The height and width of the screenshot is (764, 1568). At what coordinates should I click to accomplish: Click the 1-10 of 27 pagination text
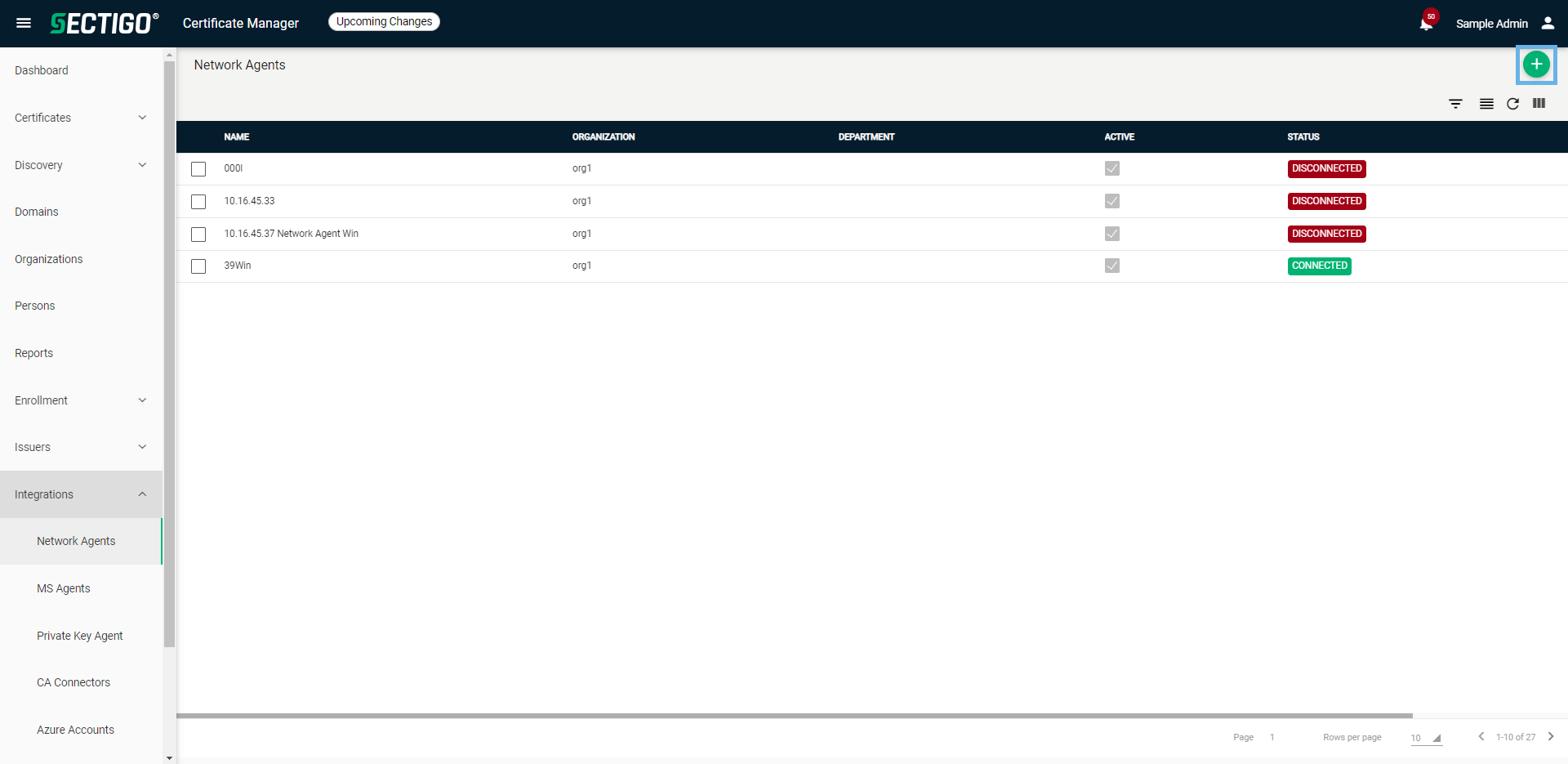pos(1516,737)
